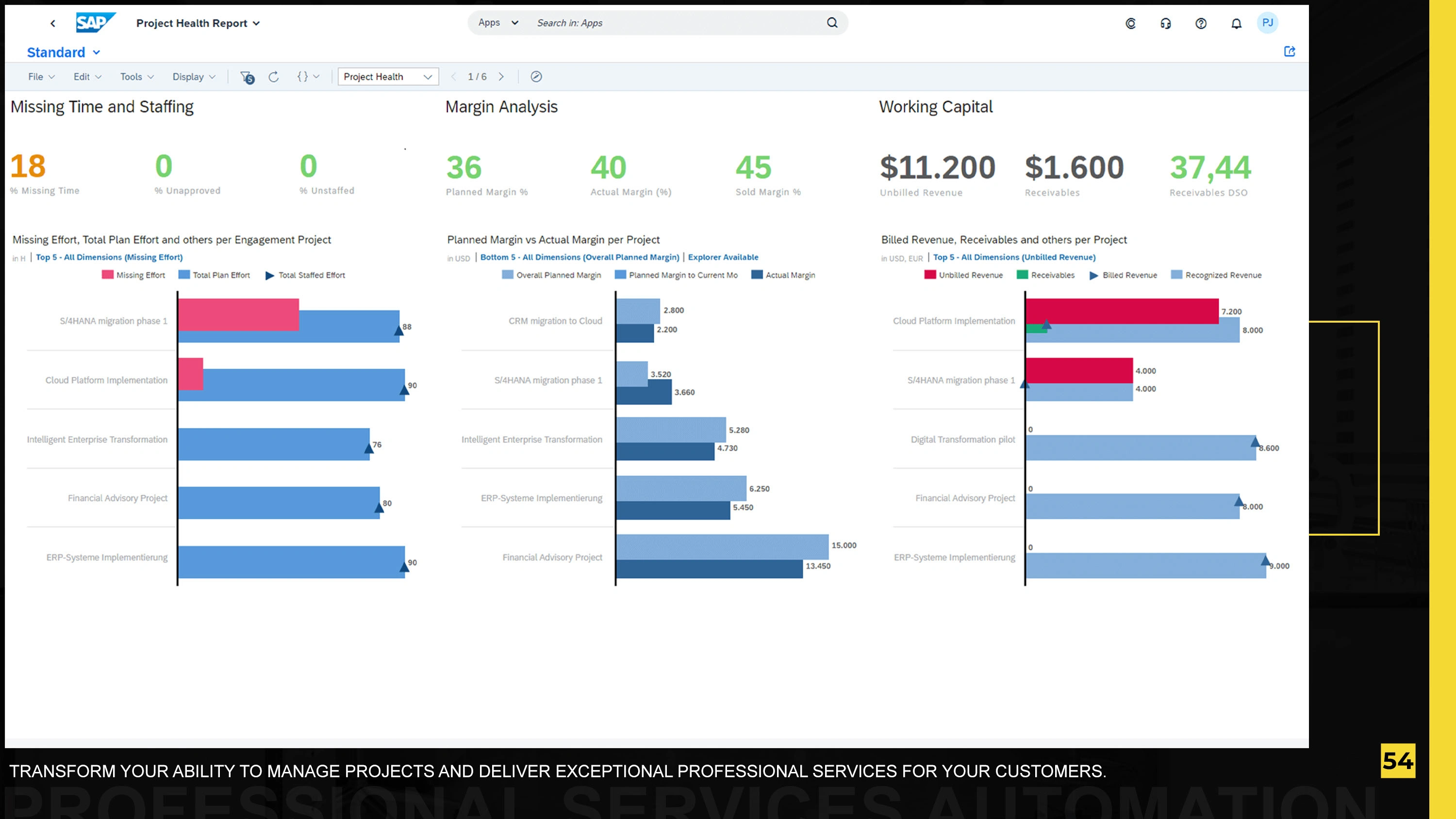Open the Project Health dropdown
Screen dimensions: 1456x819
(x=388, y=77)
